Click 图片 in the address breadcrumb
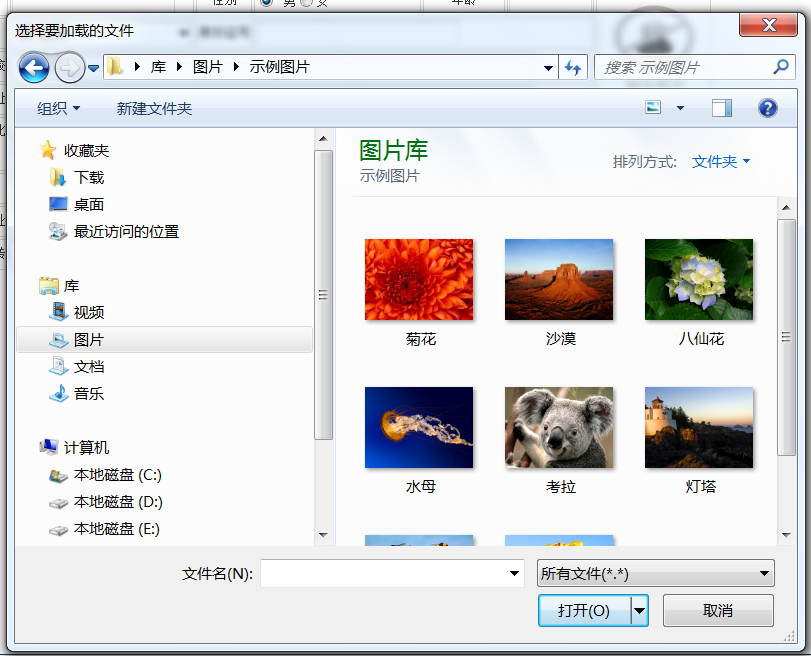 tap(206, 67)
